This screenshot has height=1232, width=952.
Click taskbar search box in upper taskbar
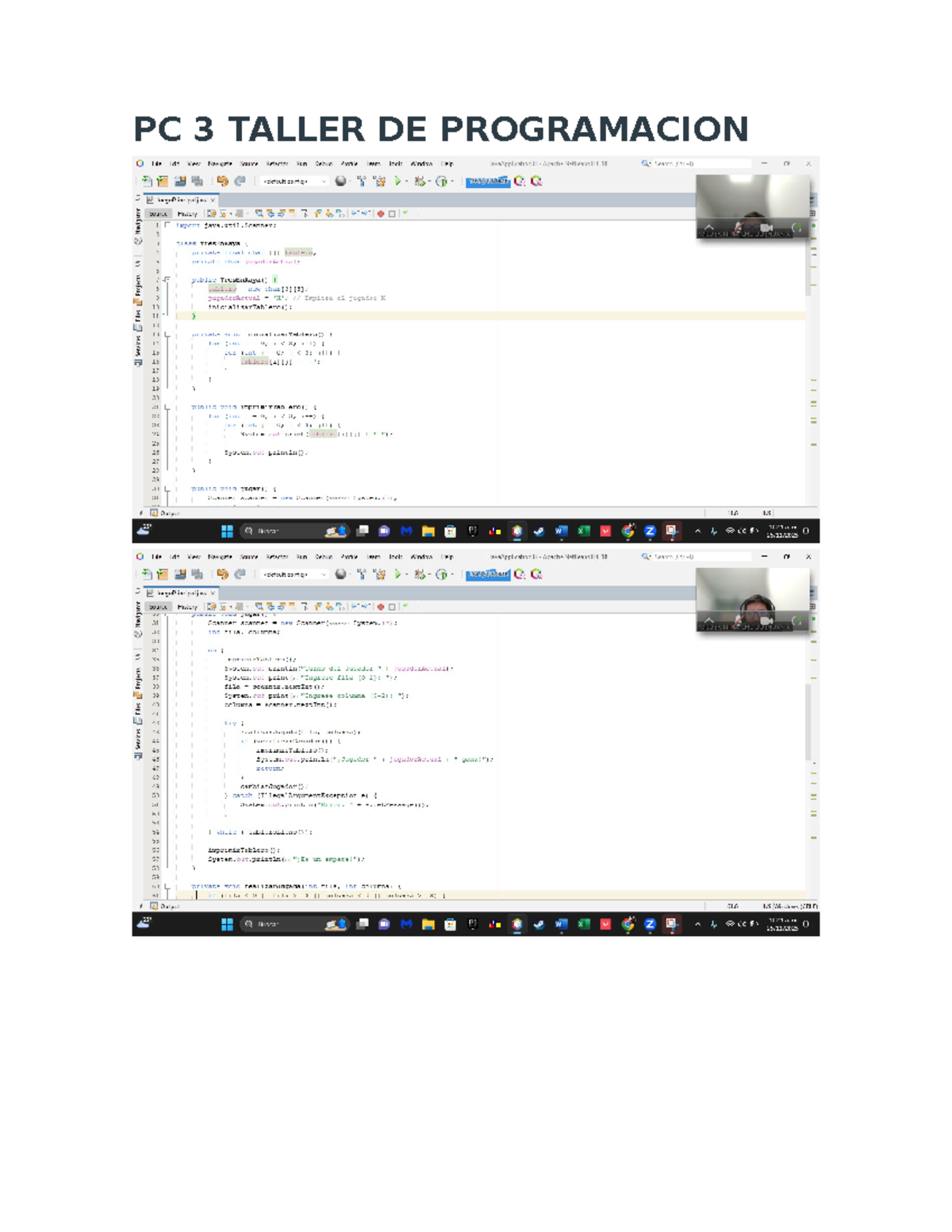[295, 531]
